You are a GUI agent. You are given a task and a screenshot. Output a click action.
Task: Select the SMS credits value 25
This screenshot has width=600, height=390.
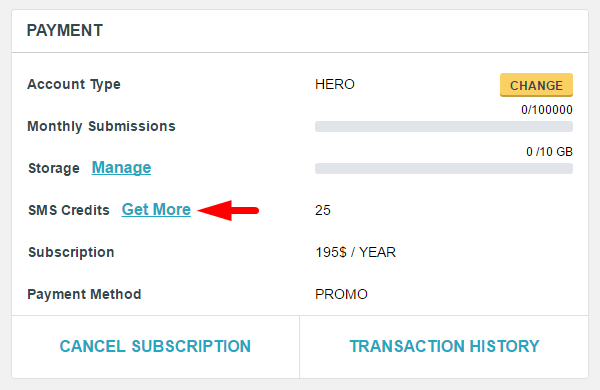click(x=323, y=210)
